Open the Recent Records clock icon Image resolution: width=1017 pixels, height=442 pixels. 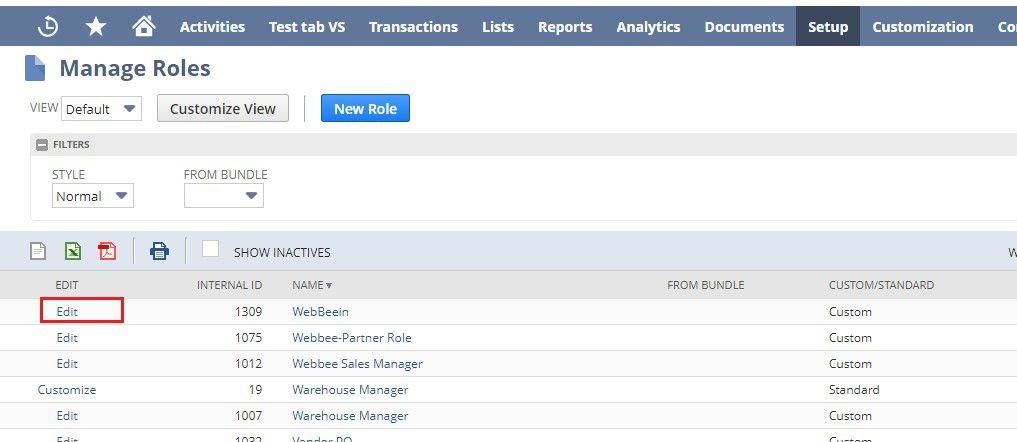[47, 27]
